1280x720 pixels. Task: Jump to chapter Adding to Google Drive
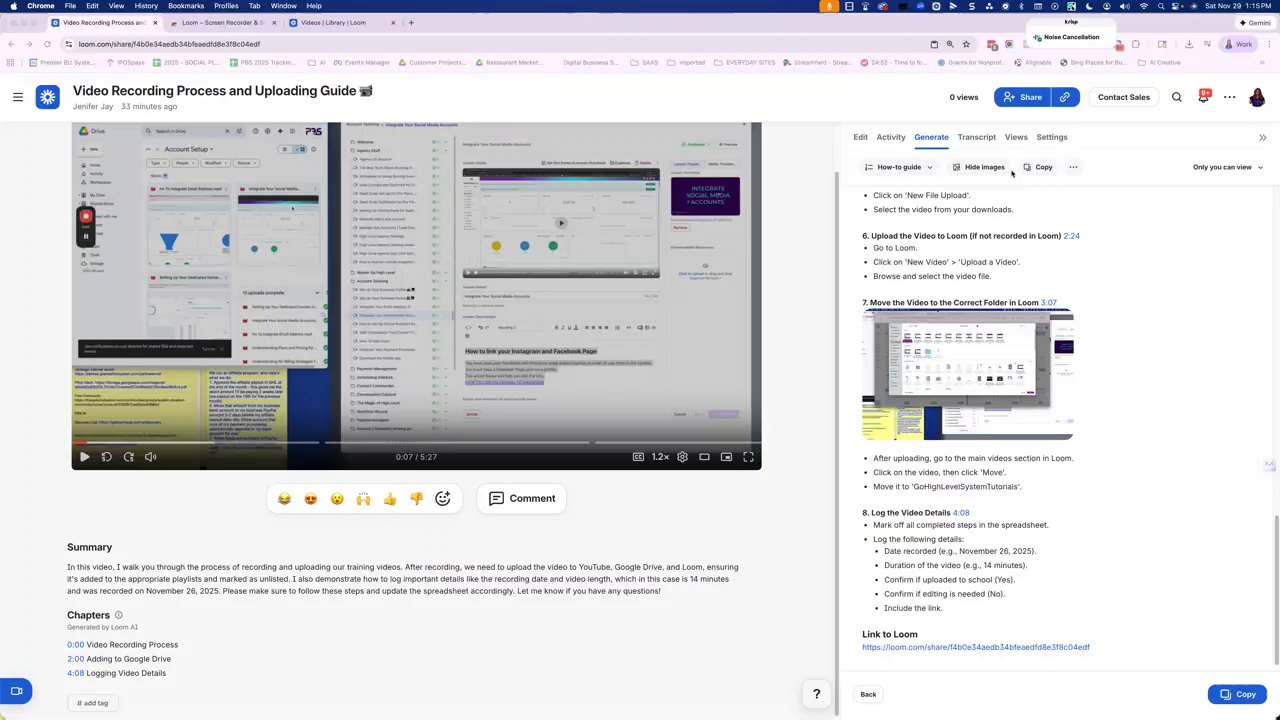[x=119, y=659]
